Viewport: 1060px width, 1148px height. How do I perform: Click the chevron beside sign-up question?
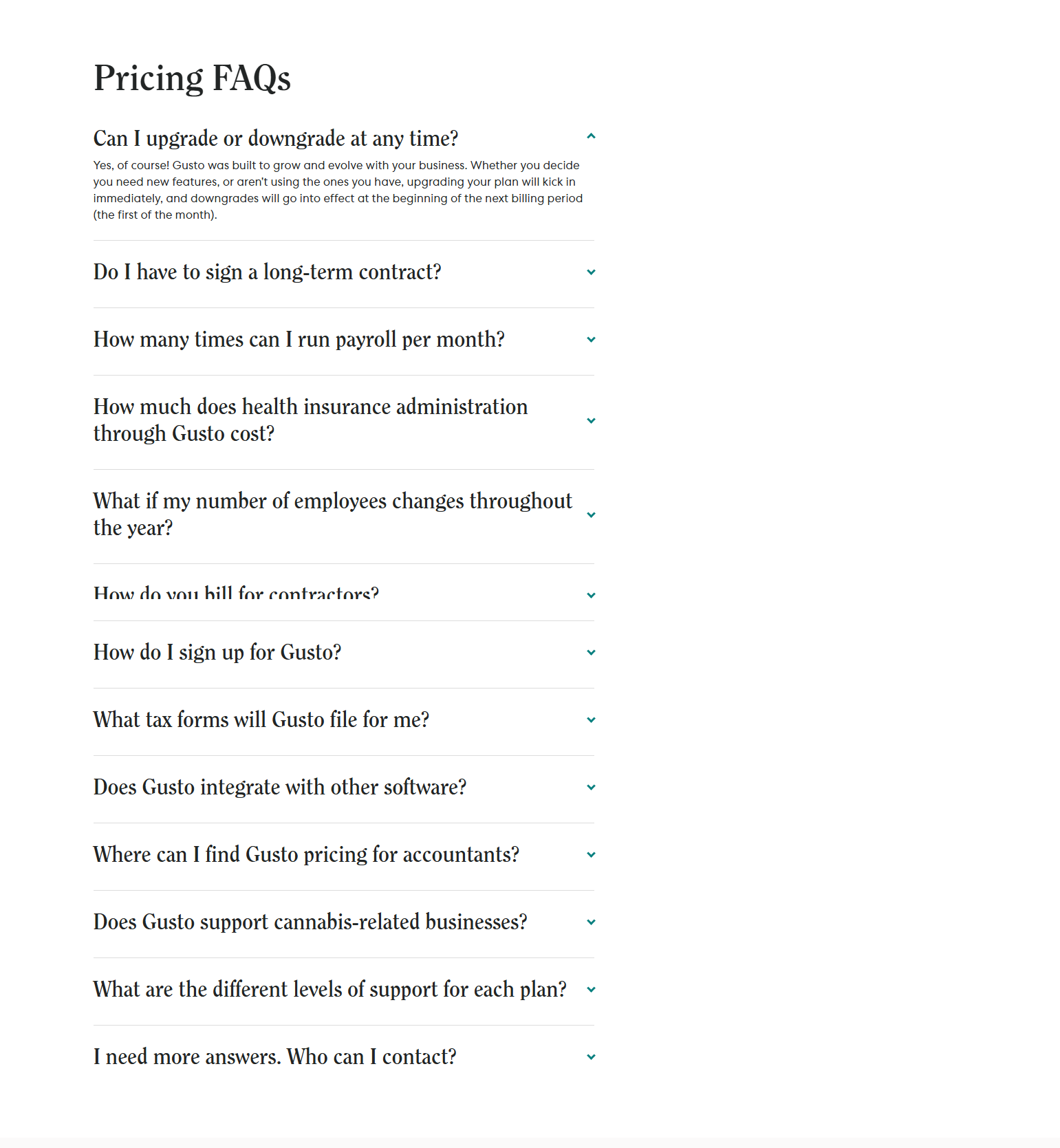click(x=591, y=652)
